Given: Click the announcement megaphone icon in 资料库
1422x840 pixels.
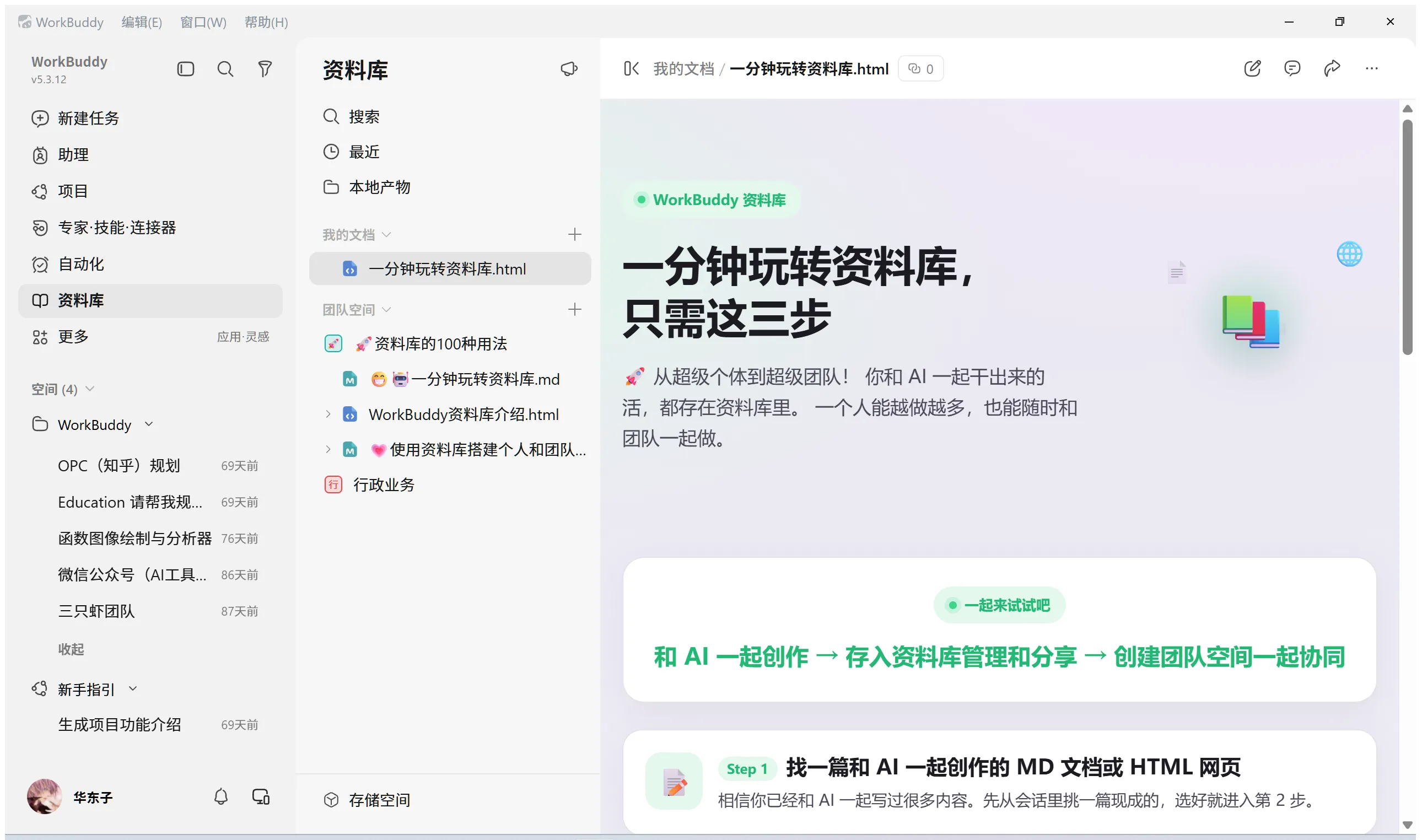Looking at the screenshot, I should tap(569, 69).
